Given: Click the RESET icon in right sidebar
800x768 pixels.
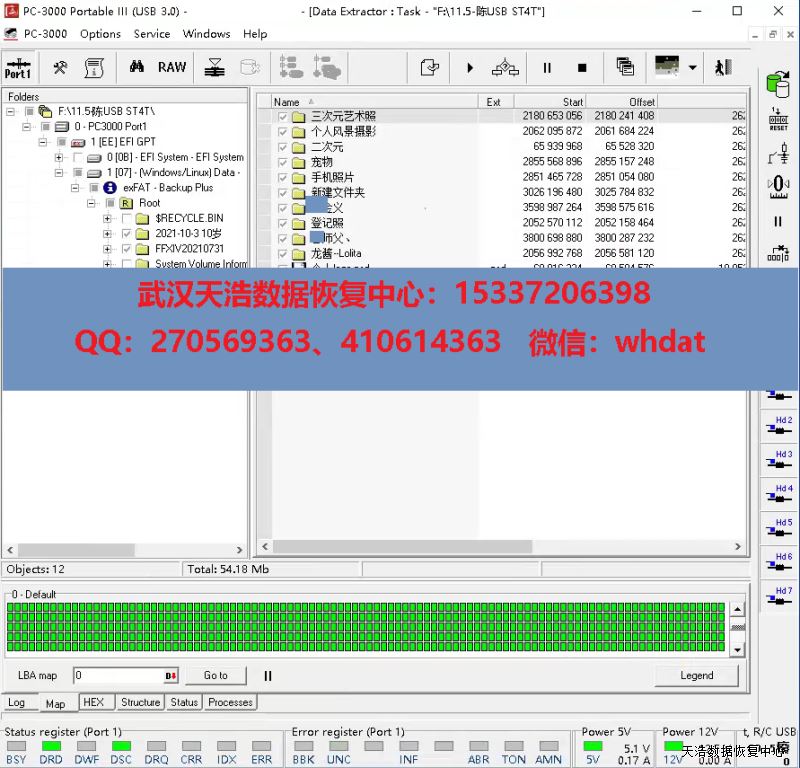Looking at the screenshot, I should coord(778,120).
